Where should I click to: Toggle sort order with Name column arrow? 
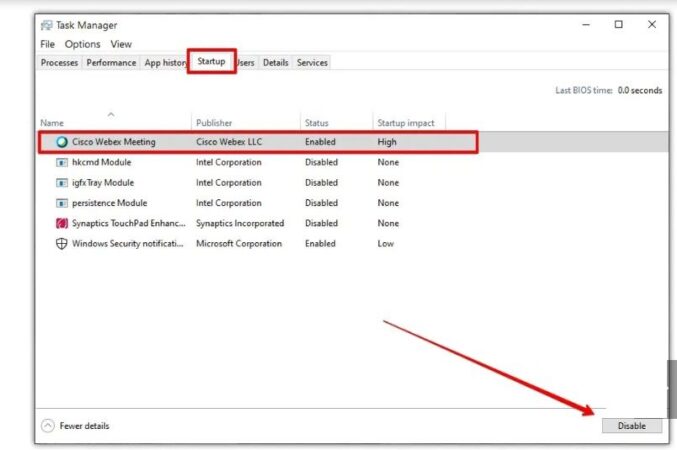point(111,114)
